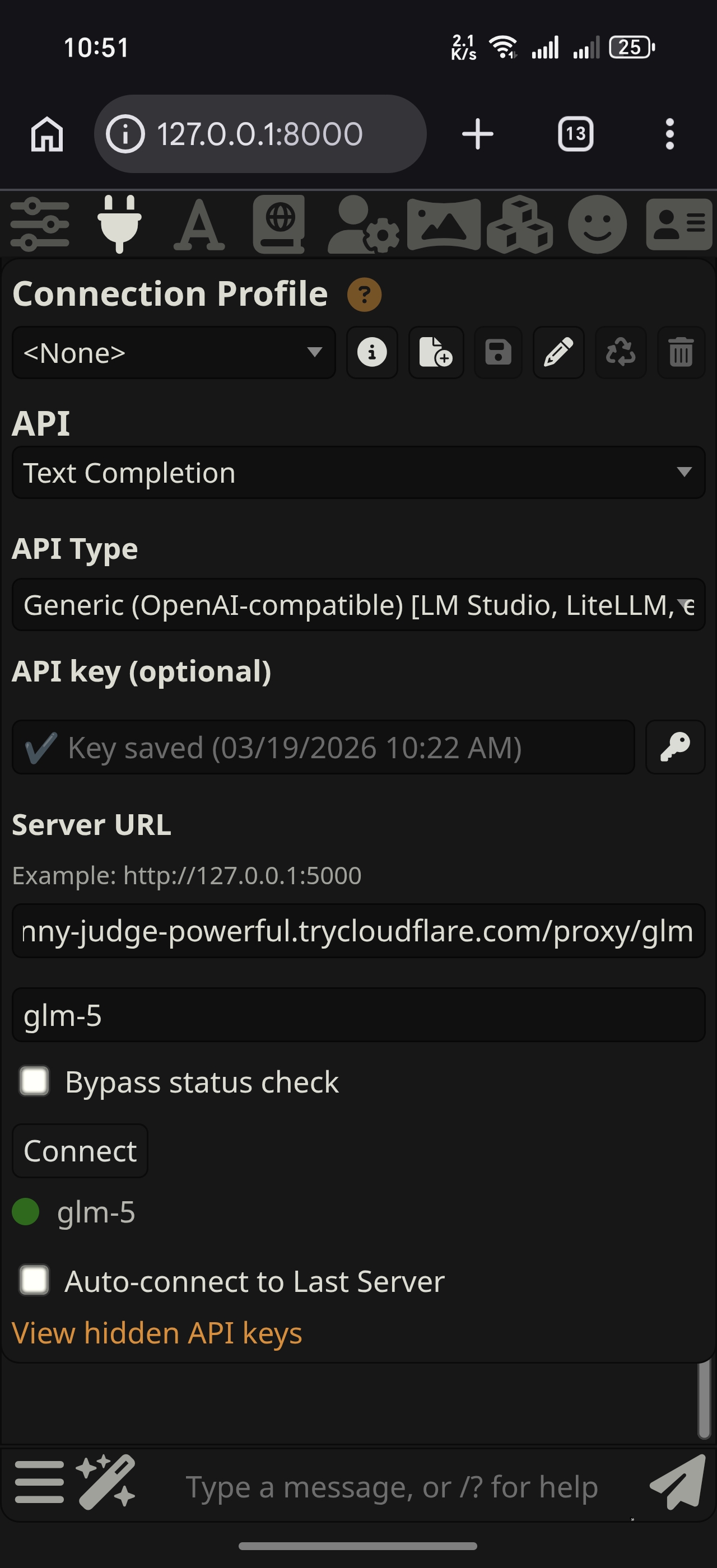This screenshot has height=1568, width=717.
Task: Open the API Text Completion dropdown
Action: click(x=358, y=472)
